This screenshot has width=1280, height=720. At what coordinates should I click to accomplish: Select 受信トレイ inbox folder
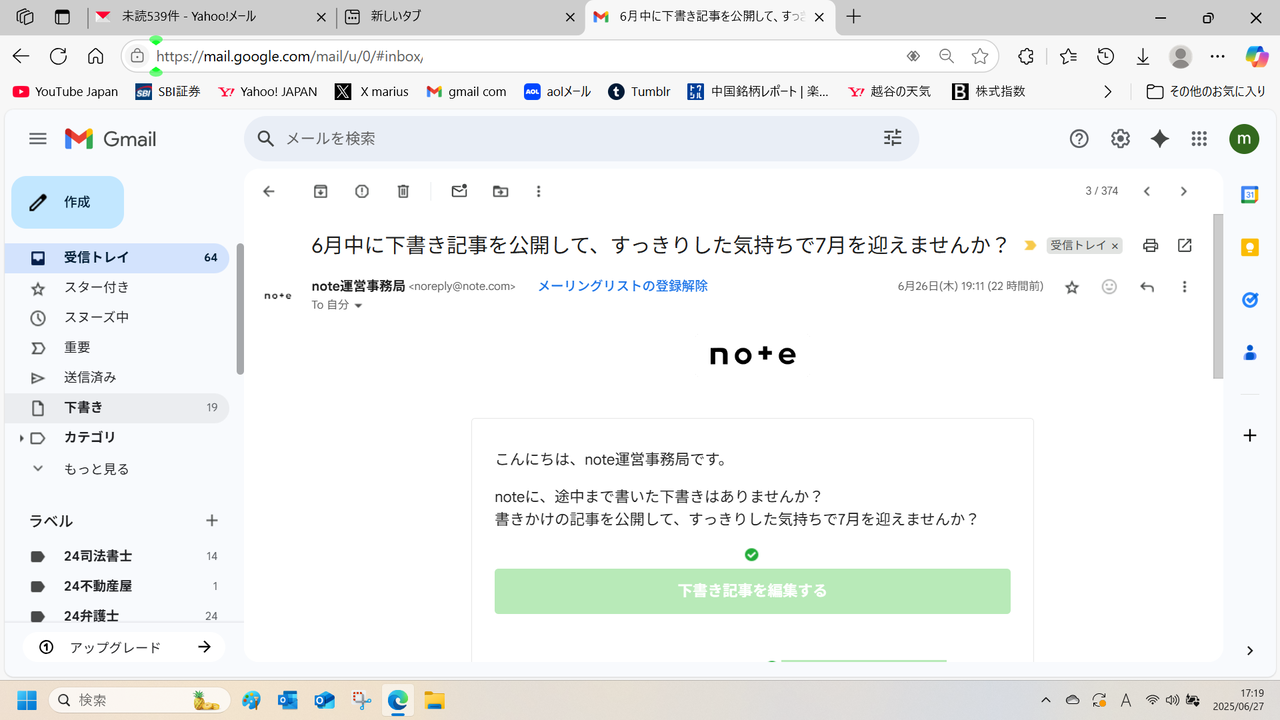[117, 257]
